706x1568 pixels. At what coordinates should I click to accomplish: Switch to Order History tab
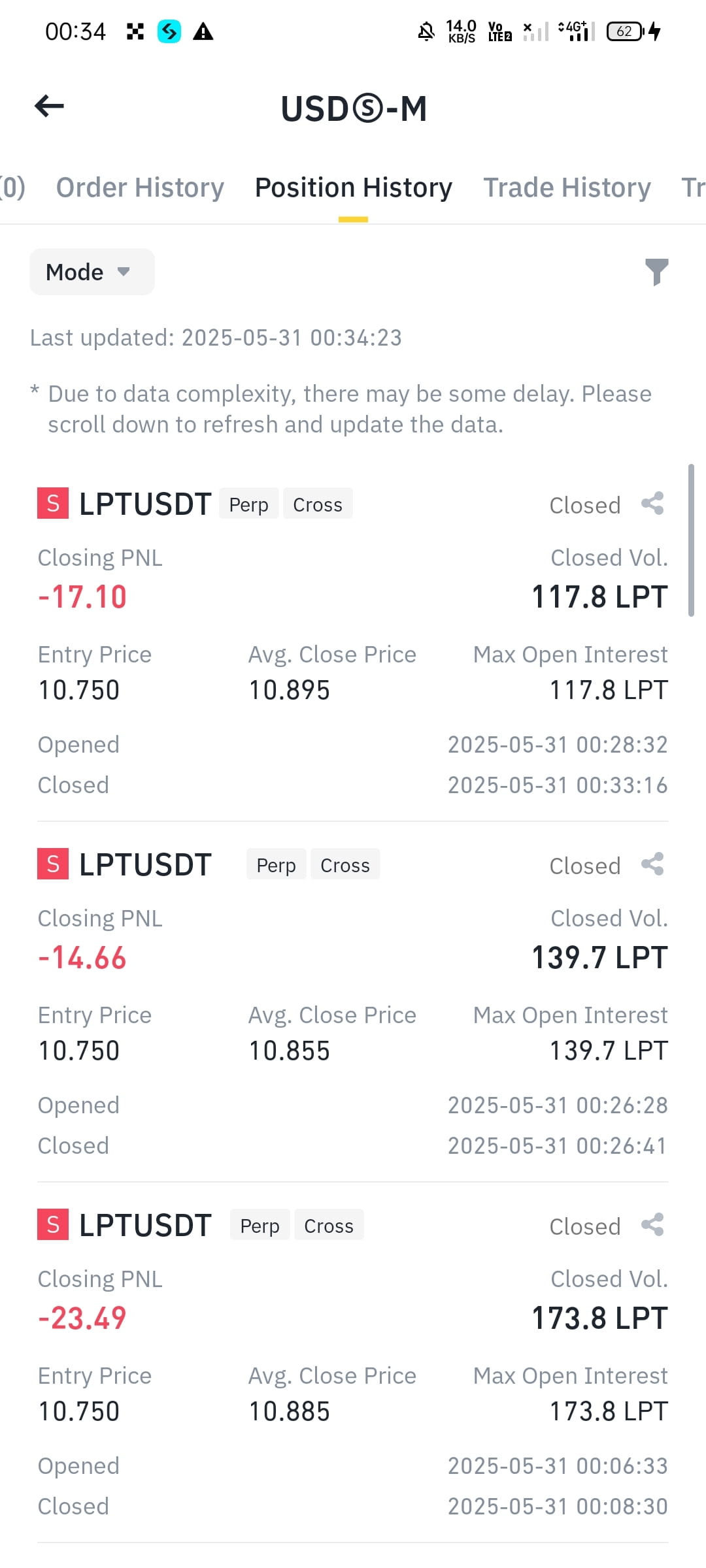(x=140, y=188)
